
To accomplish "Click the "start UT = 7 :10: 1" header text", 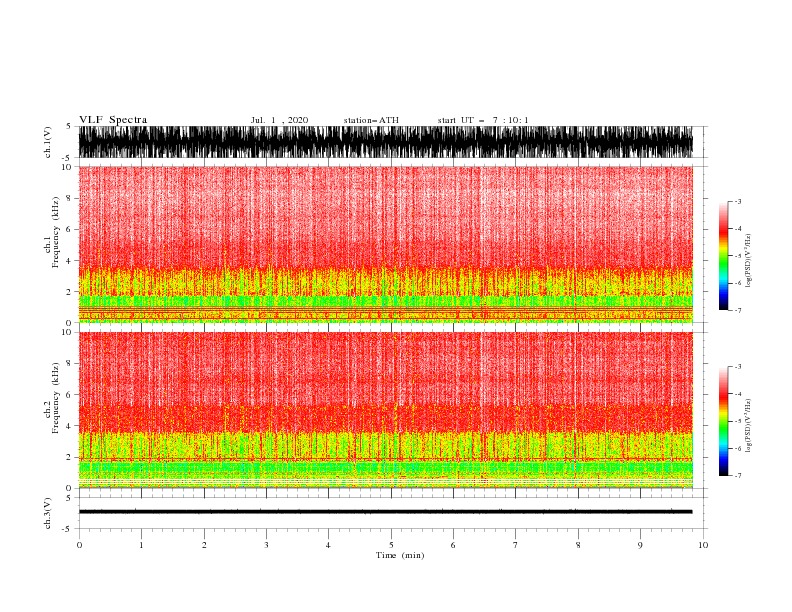I will (x=483, y=120).
